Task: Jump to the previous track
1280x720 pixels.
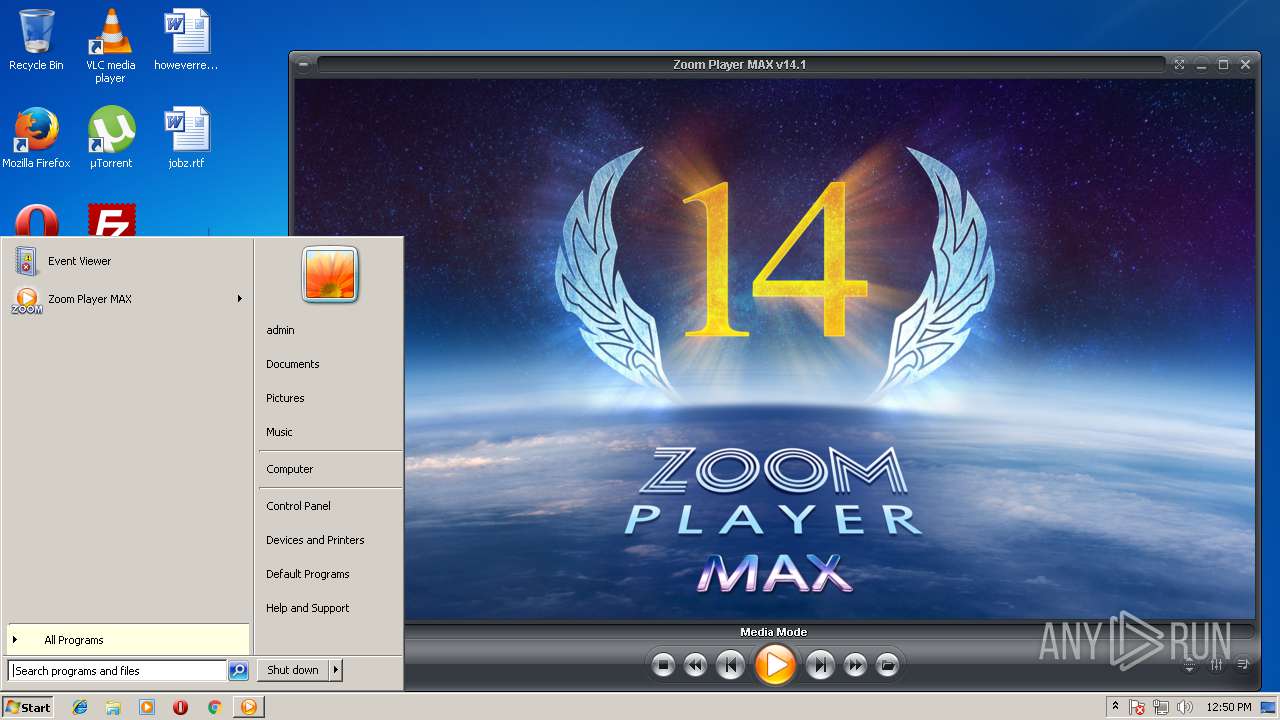Action: click(730, 664)
